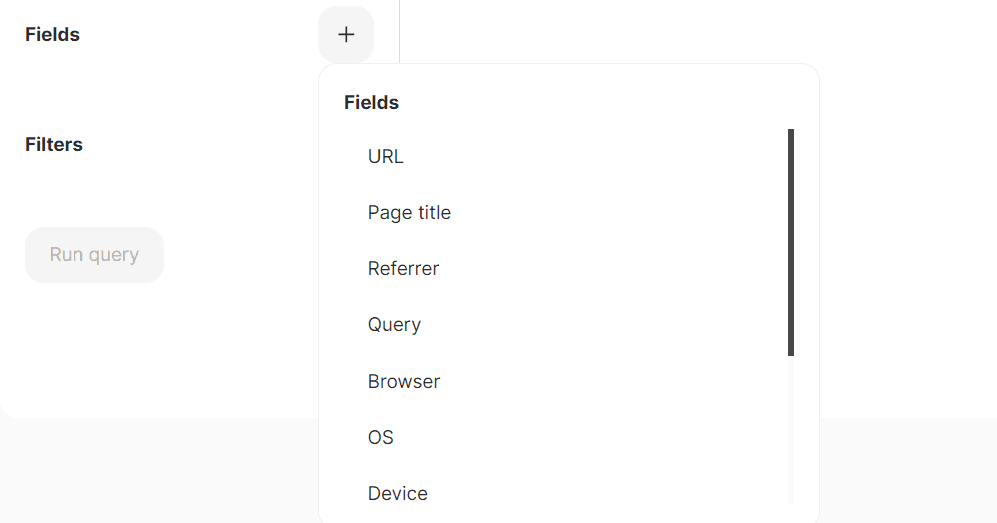The height and width of the screenshot is (523, 997).
Task: Add the Browser field
Action: click(x=404, y=382)
